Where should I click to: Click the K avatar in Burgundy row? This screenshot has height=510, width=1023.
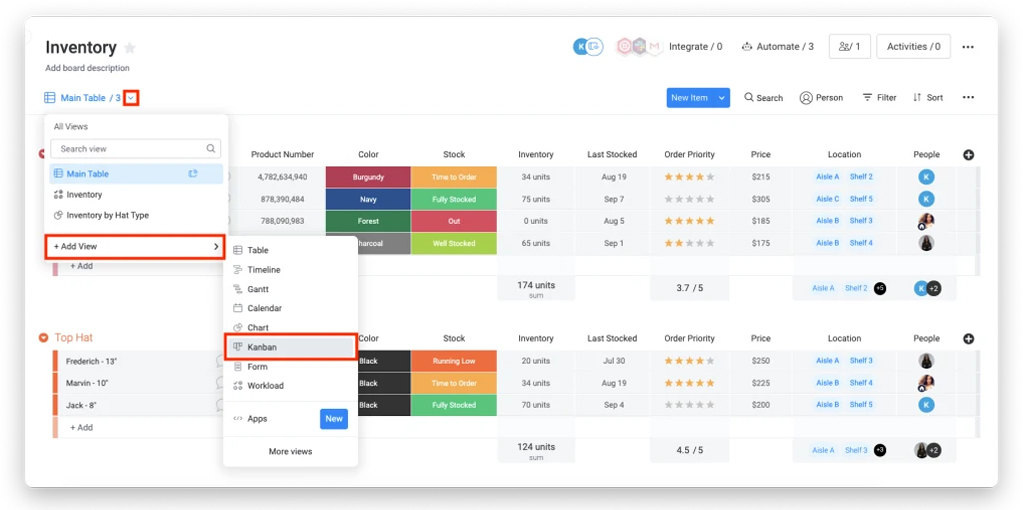pos(926,177)
